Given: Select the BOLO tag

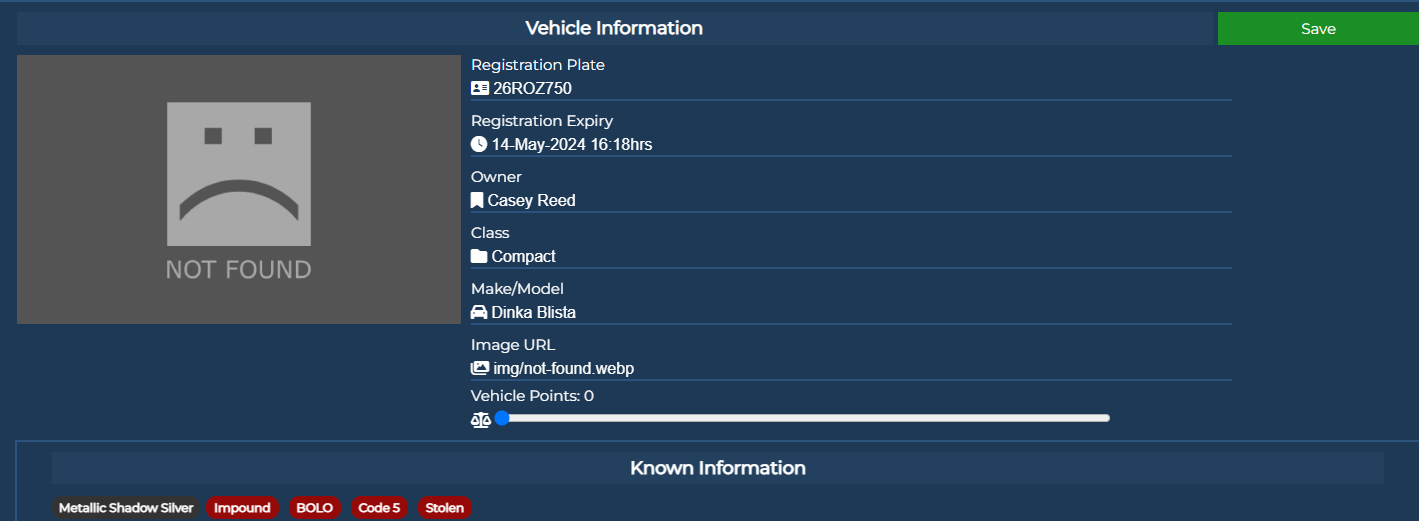Looking at the screenshot, I should coord(315,508).
